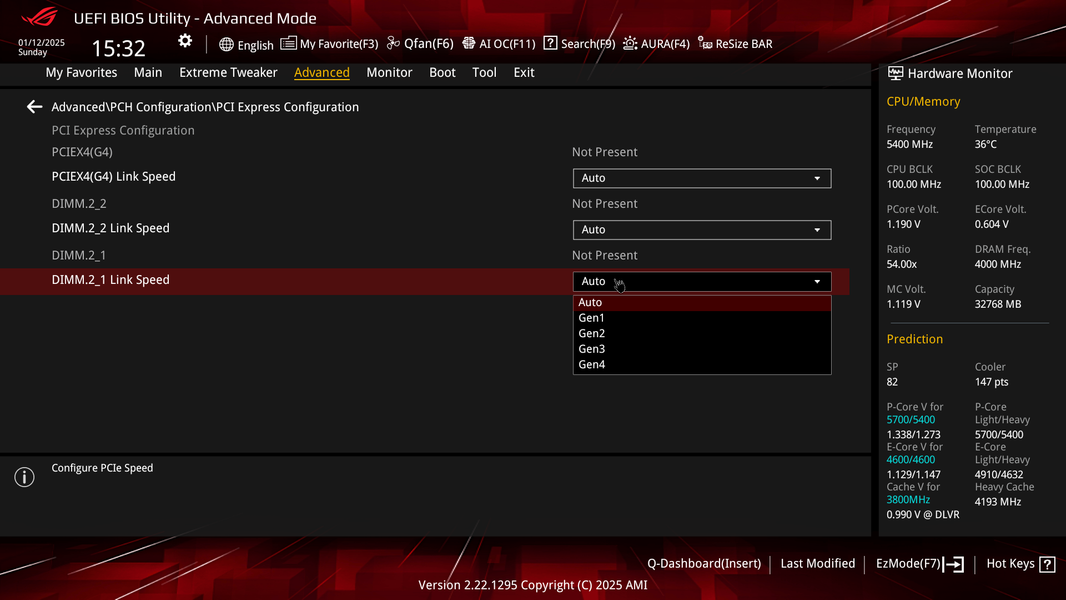1066x600 pixels.
Task: Click the Hardware Monitor screen icon
Action: pos(895,73)
